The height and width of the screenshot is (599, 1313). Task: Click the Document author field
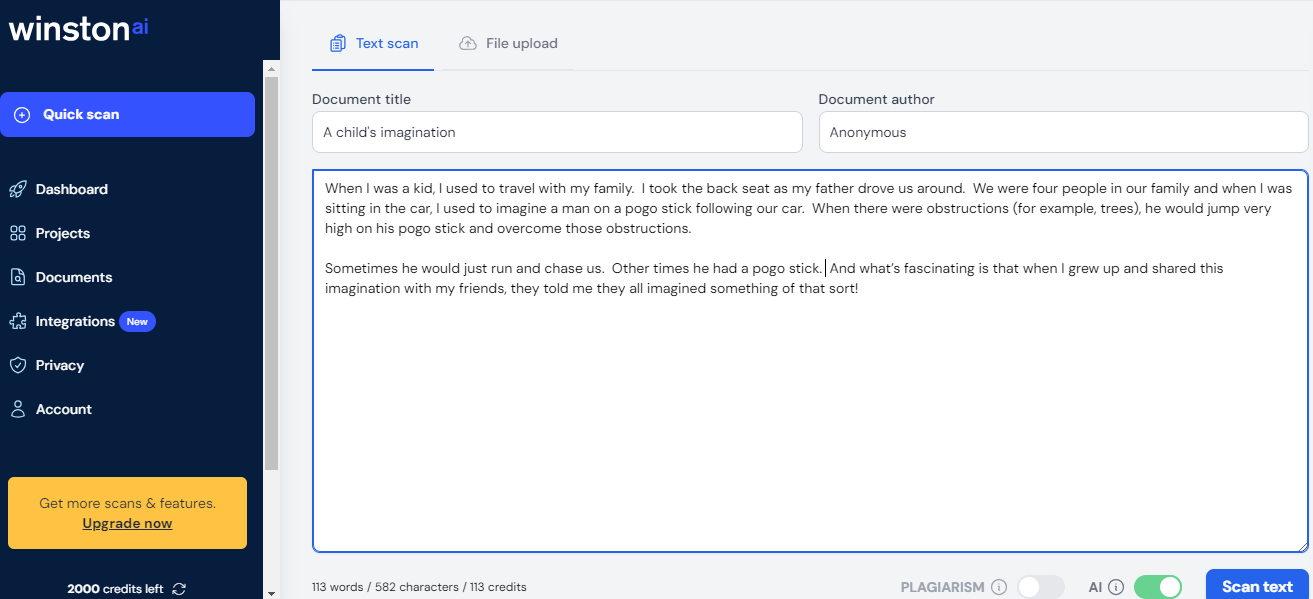coord(1063,132)
